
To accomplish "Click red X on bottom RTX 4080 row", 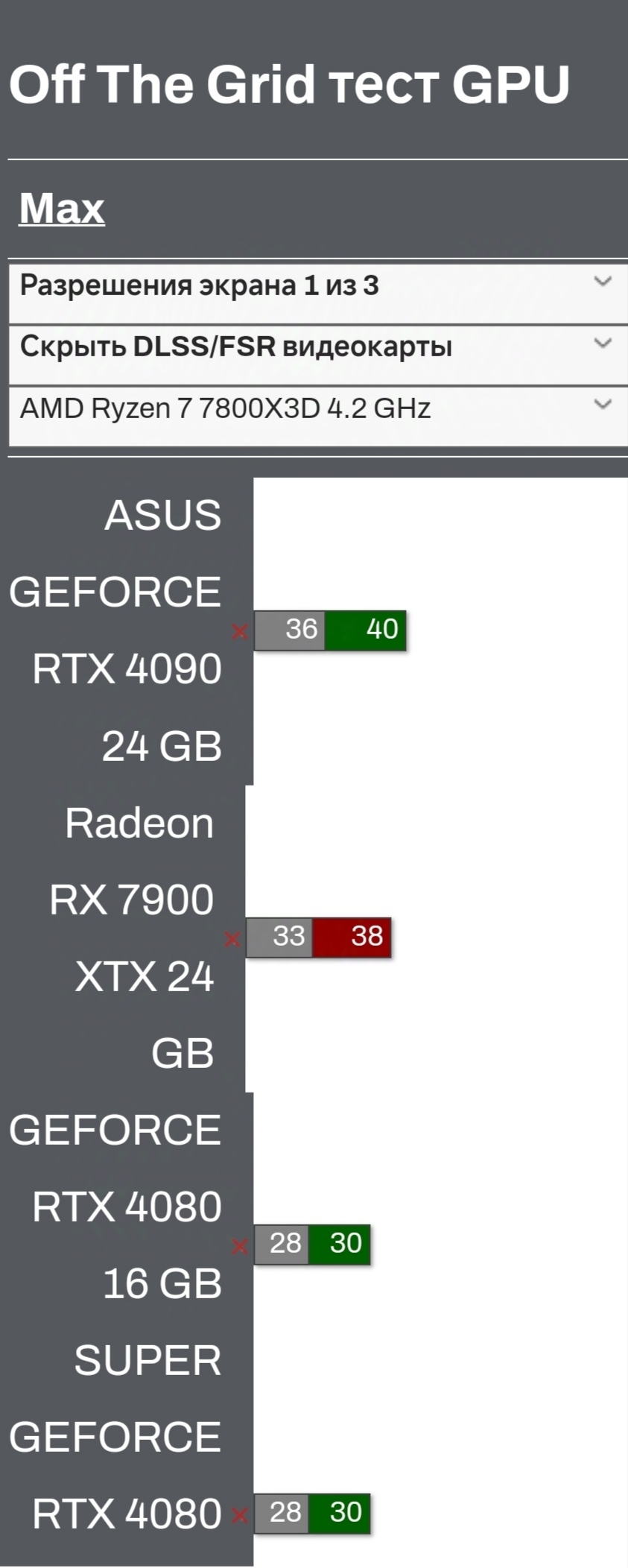I will tap(239, 1515).
